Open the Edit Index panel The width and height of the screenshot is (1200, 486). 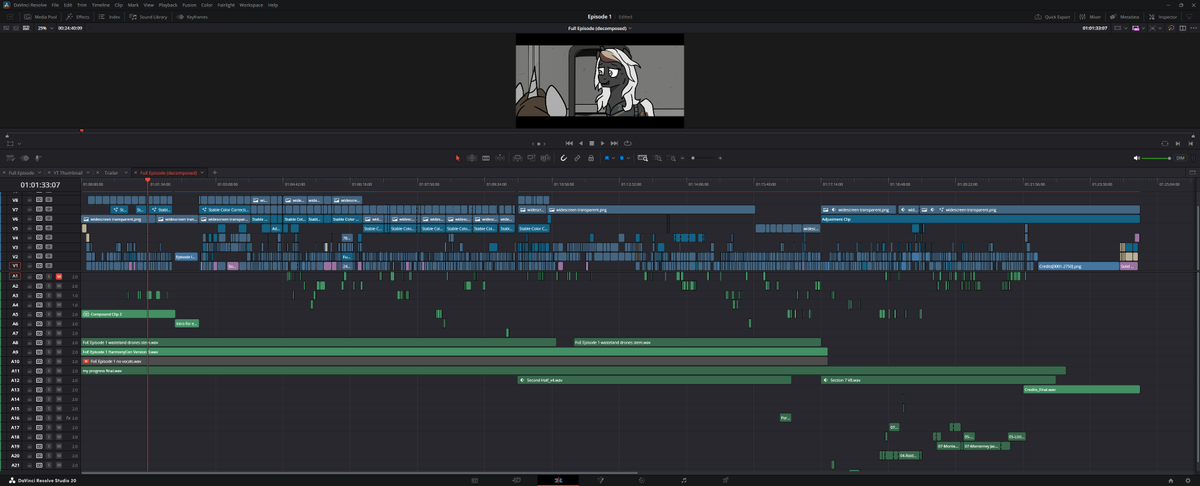coord(110,17)
